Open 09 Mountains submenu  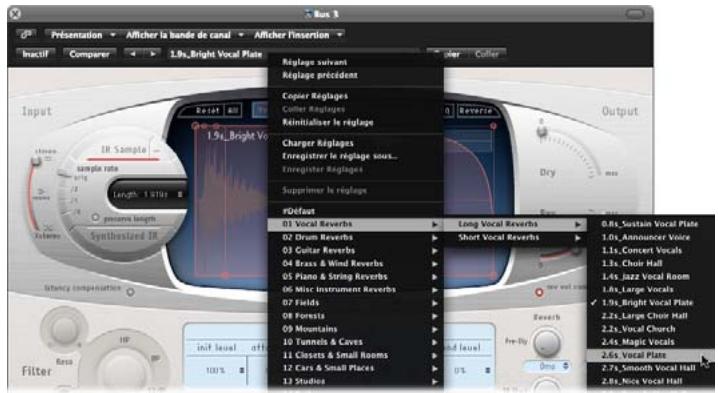(355, 329)
